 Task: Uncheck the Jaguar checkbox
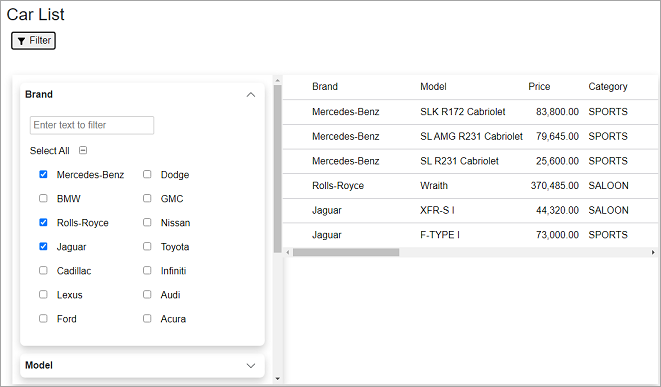(x=43, y=246)
